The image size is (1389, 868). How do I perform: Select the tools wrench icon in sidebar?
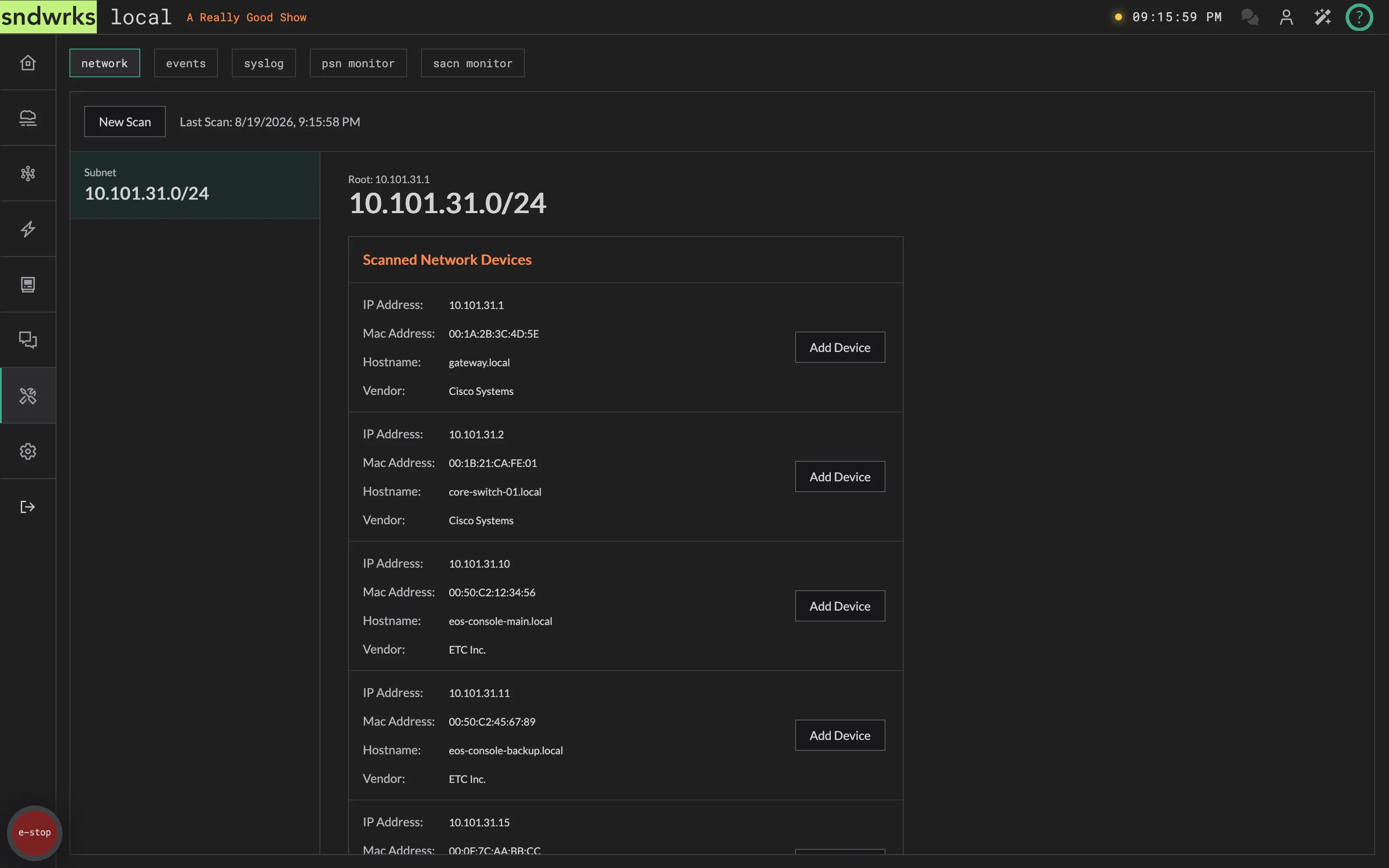[27, 395]
